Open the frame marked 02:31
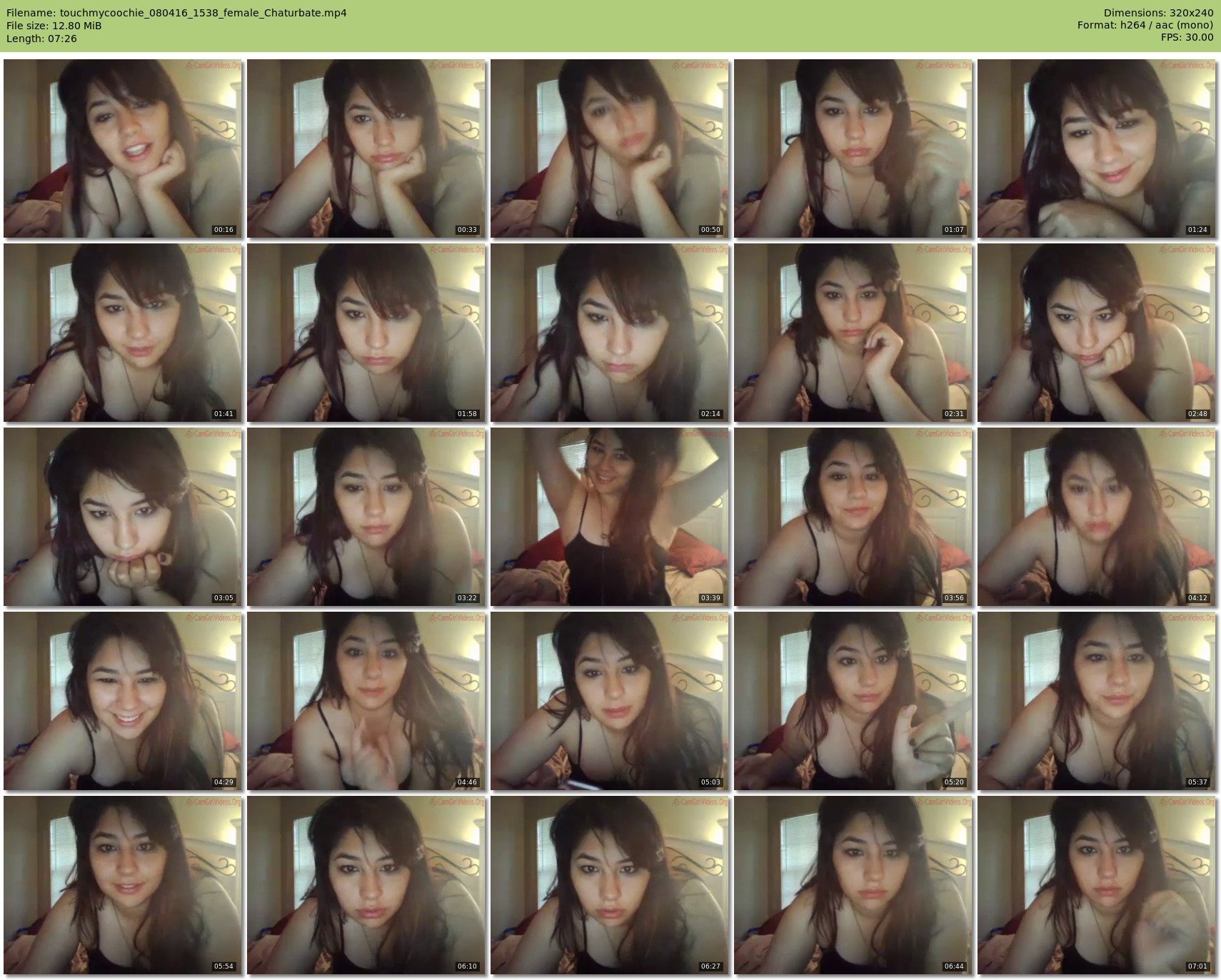 853,333
